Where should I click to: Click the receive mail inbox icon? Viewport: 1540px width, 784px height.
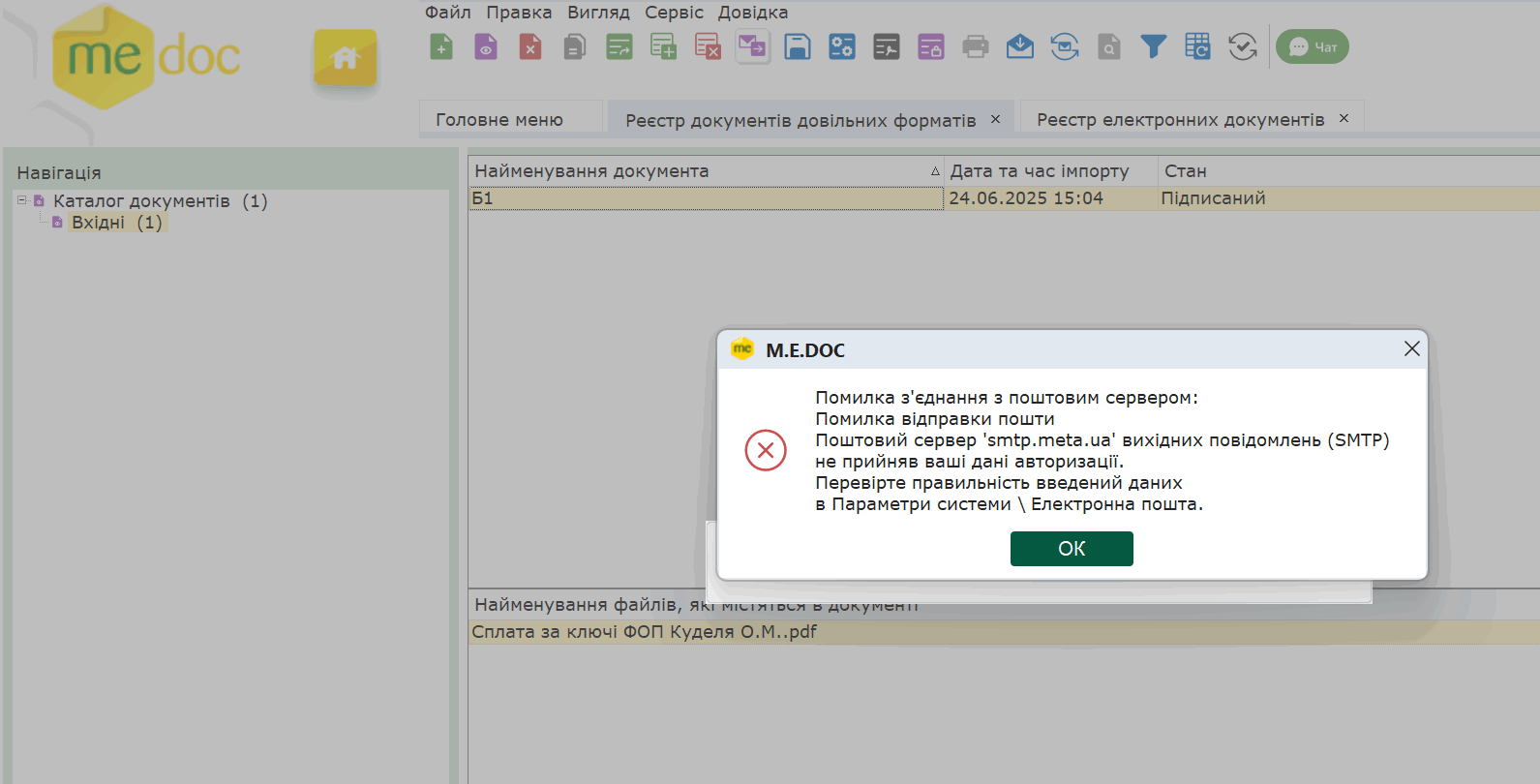point(1020,46)
